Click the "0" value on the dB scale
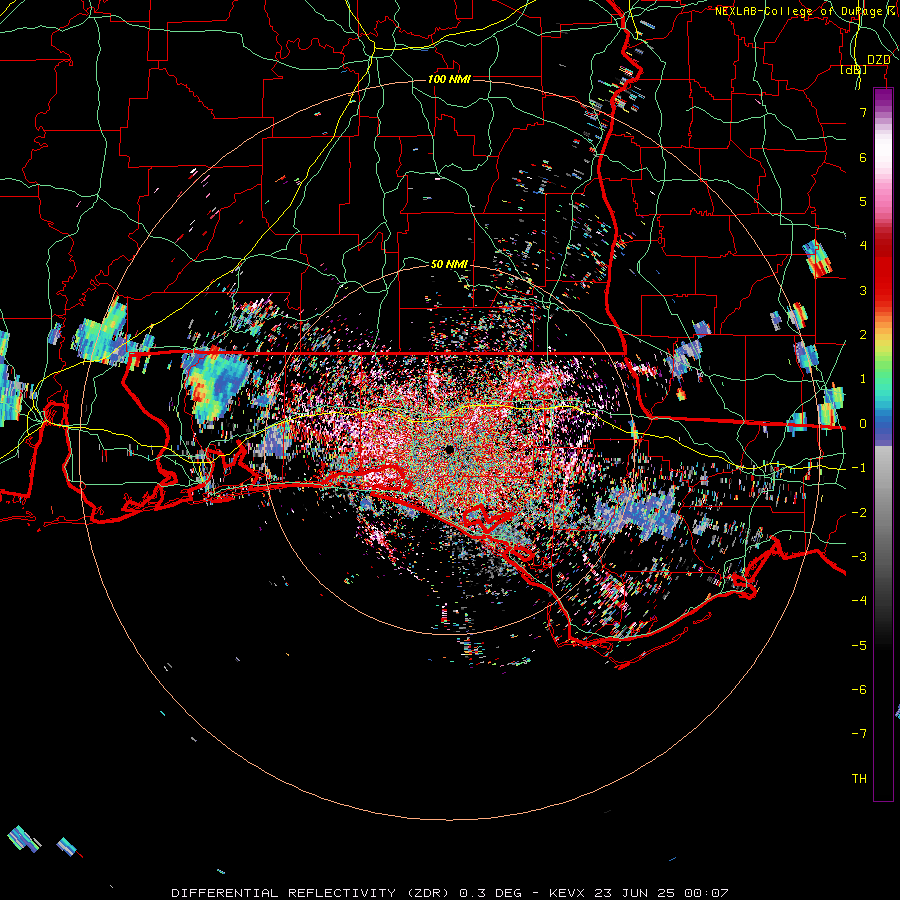The image size is (900, 900). 863,424
